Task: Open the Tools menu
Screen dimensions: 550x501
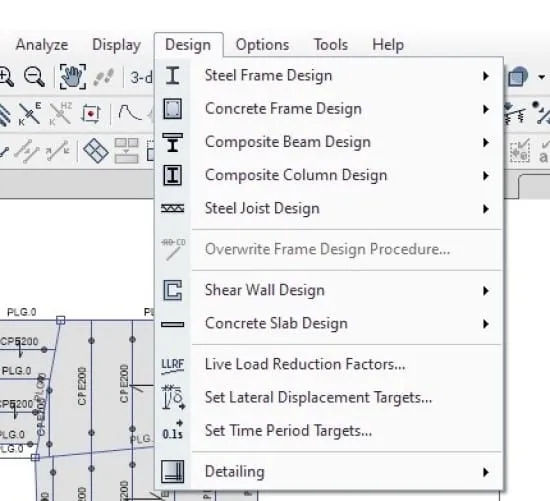Action: point(331,45)
